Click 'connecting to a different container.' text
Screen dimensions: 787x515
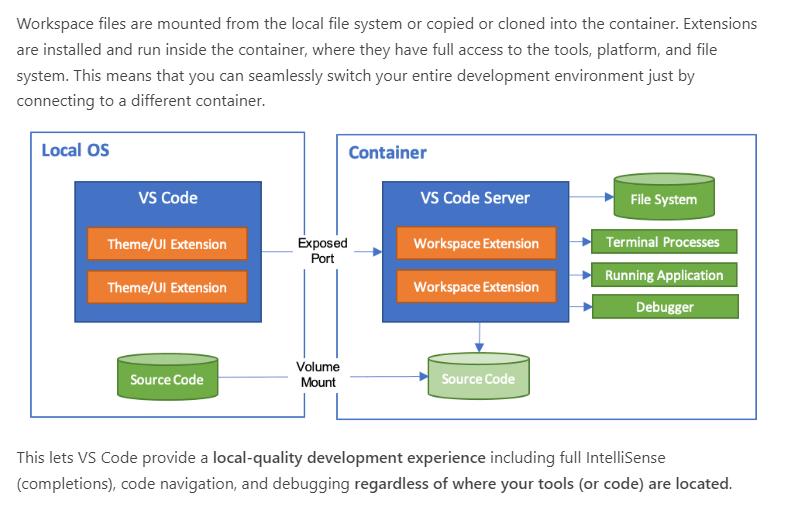point(141,101)
